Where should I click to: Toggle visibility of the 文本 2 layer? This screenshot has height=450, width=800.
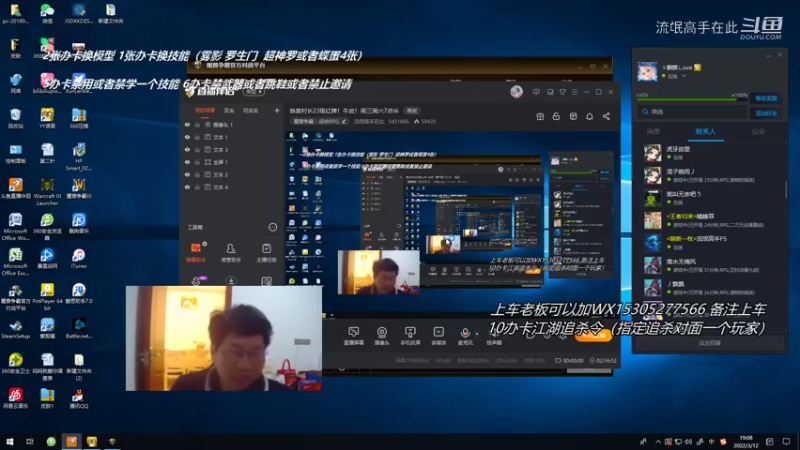click(187, 174)
